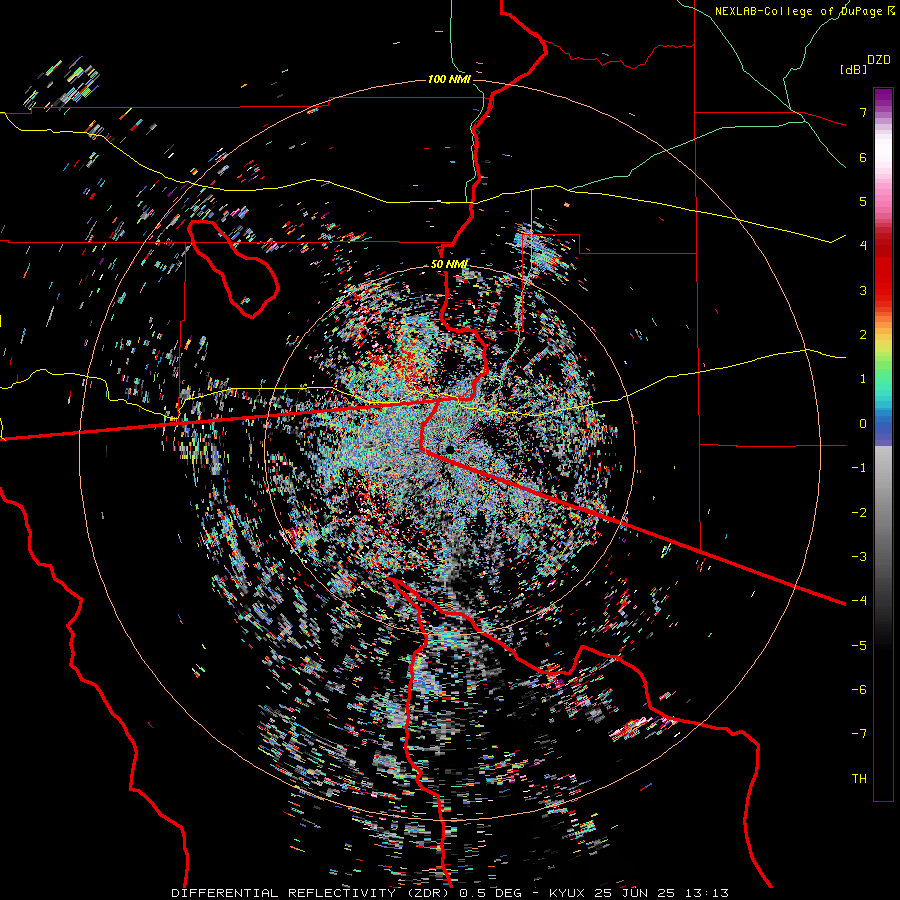Screen dimensions: 900x900
Task: Click the 0 value on color scale
Action: (x=863, y=424)
